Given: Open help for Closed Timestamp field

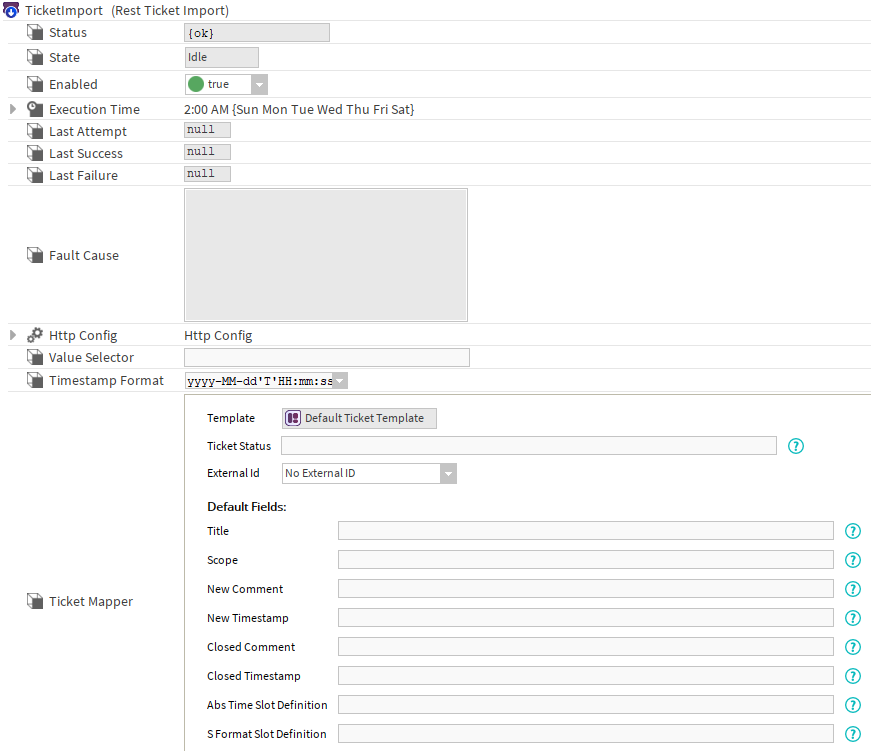Looking at the screenshot, I should point(853,676).
